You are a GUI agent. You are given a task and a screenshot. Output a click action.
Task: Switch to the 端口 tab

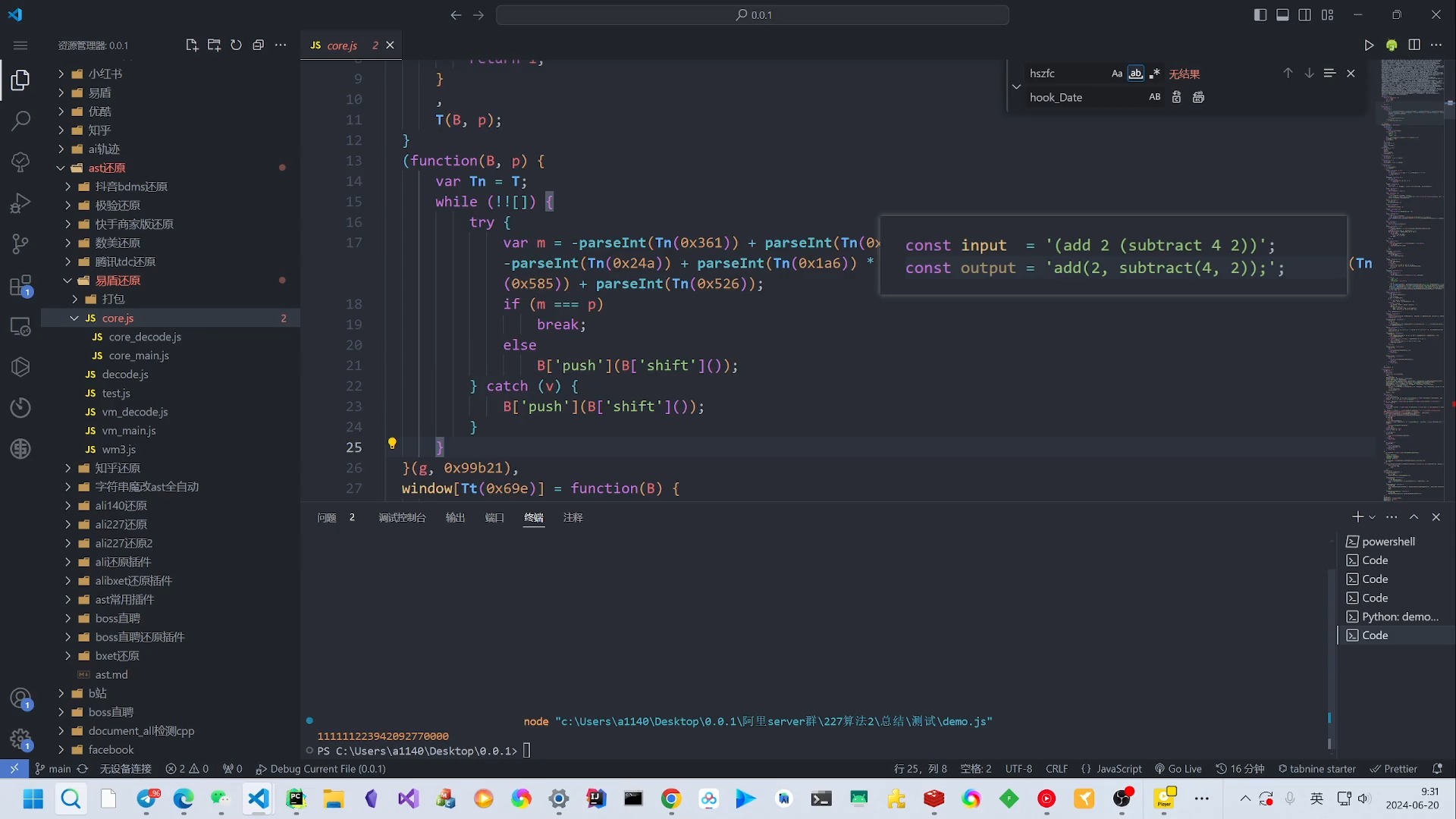494,518
